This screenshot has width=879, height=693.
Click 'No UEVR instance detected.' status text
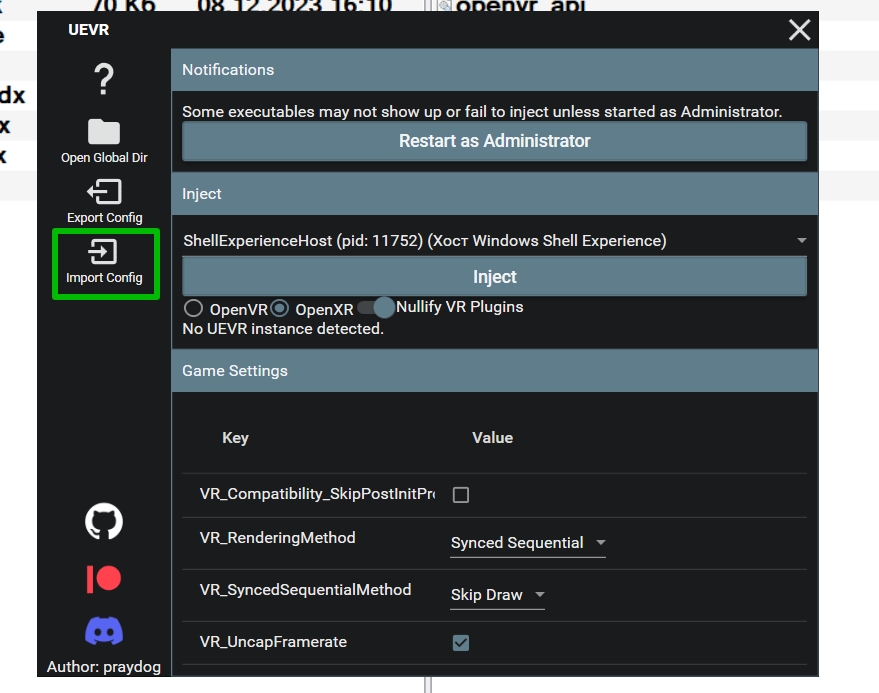[283, 329]
